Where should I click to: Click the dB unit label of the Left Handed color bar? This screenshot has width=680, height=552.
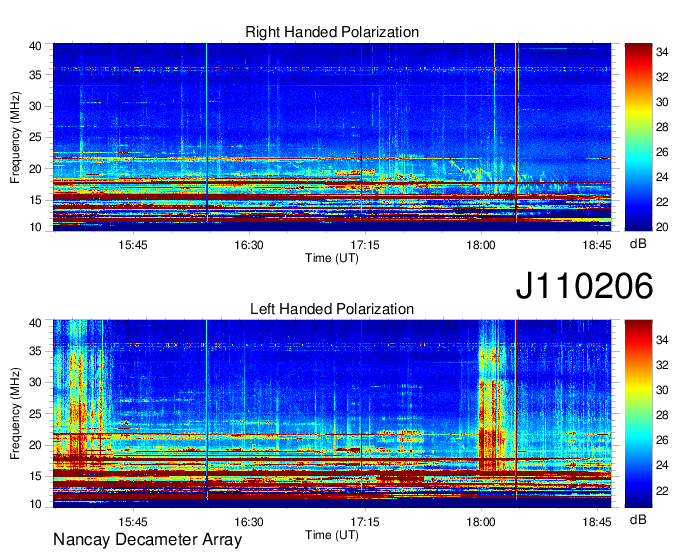[638, 519]
